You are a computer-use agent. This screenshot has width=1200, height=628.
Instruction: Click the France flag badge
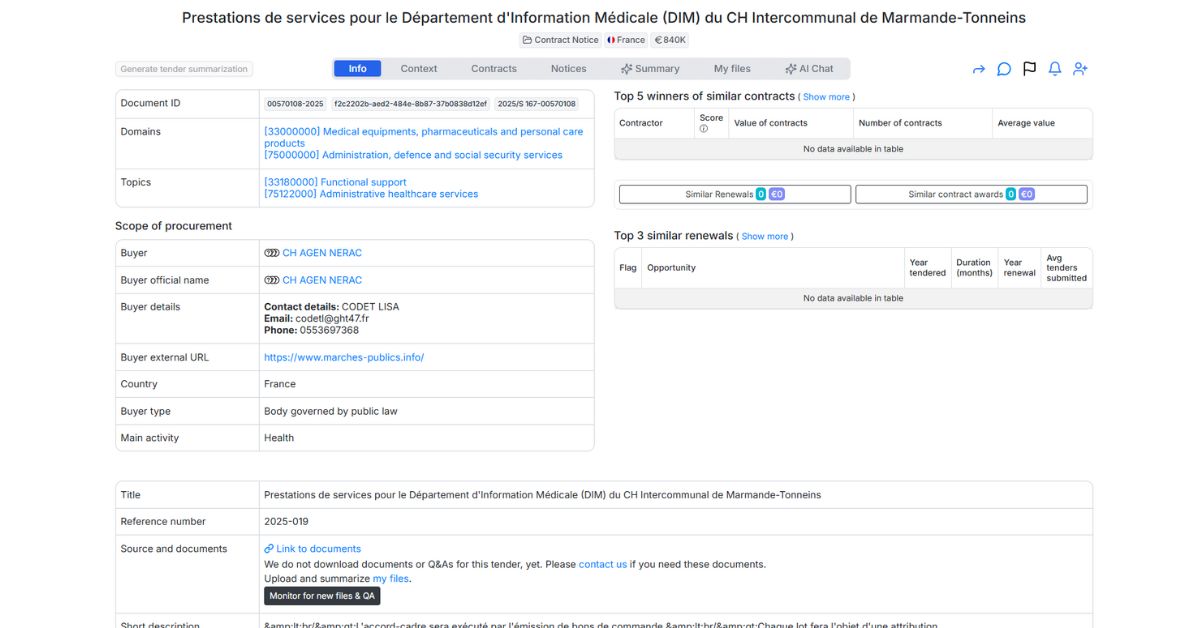tap(626, 40)
